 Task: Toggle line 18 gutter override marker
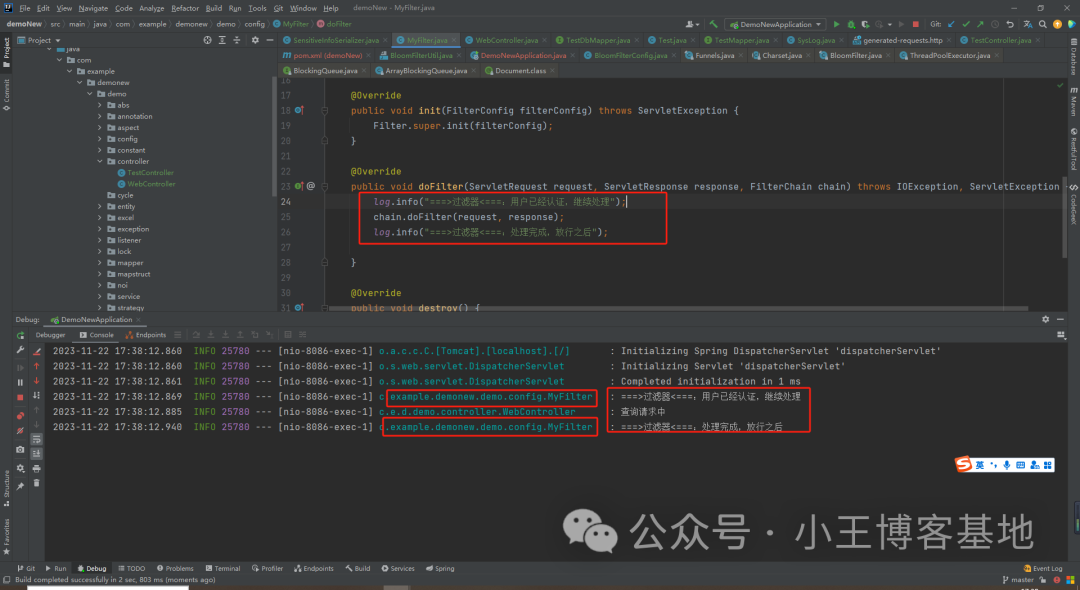299,110
